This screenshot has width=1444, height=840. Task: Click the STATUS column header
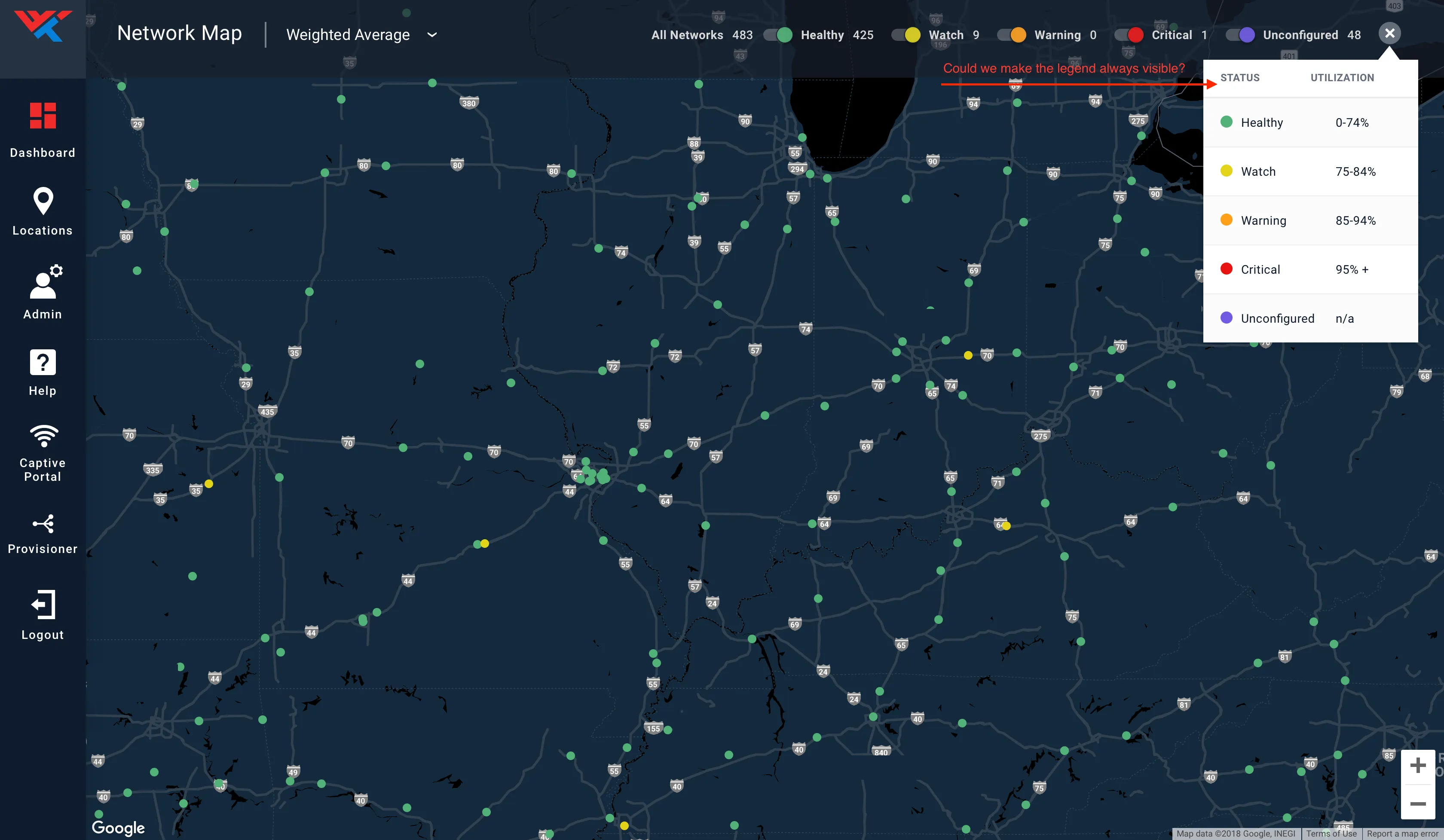[1240, 78]
